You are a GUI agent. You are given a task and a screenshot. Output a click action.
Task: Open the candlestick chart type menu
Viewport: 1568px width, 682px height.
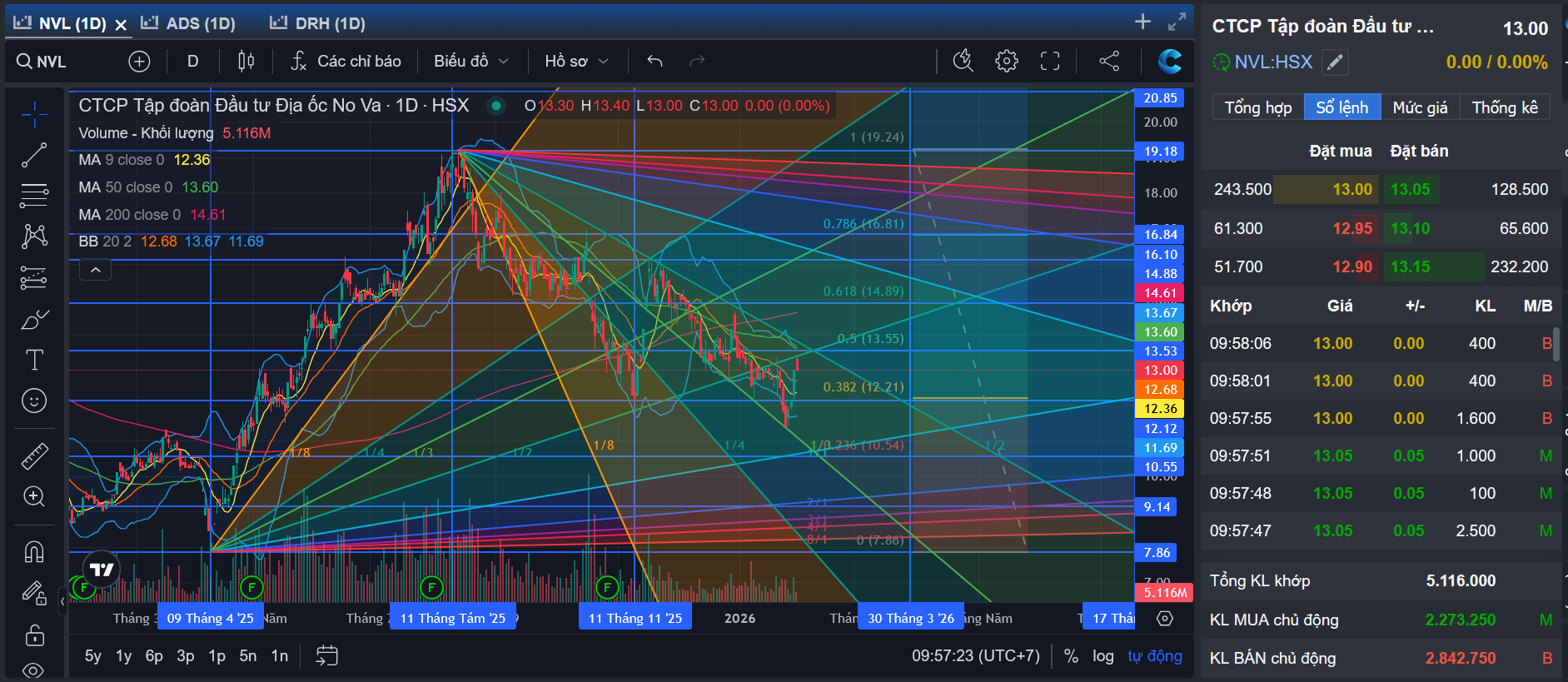pyautogui.click(x=246, y=61)
